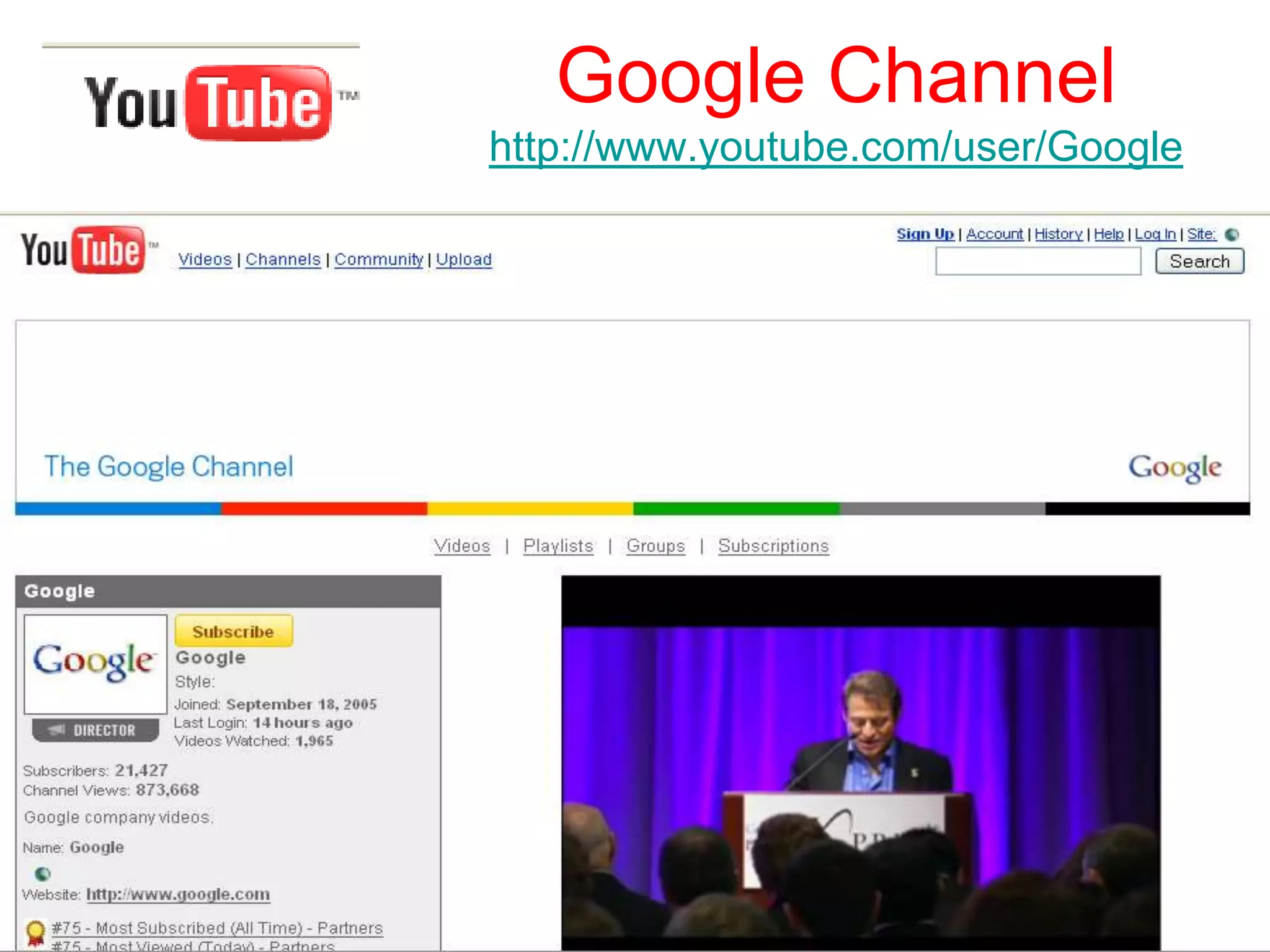
Task: Click the DIRECTOR badge under the avatar
Action: click(x=95, y=730)
